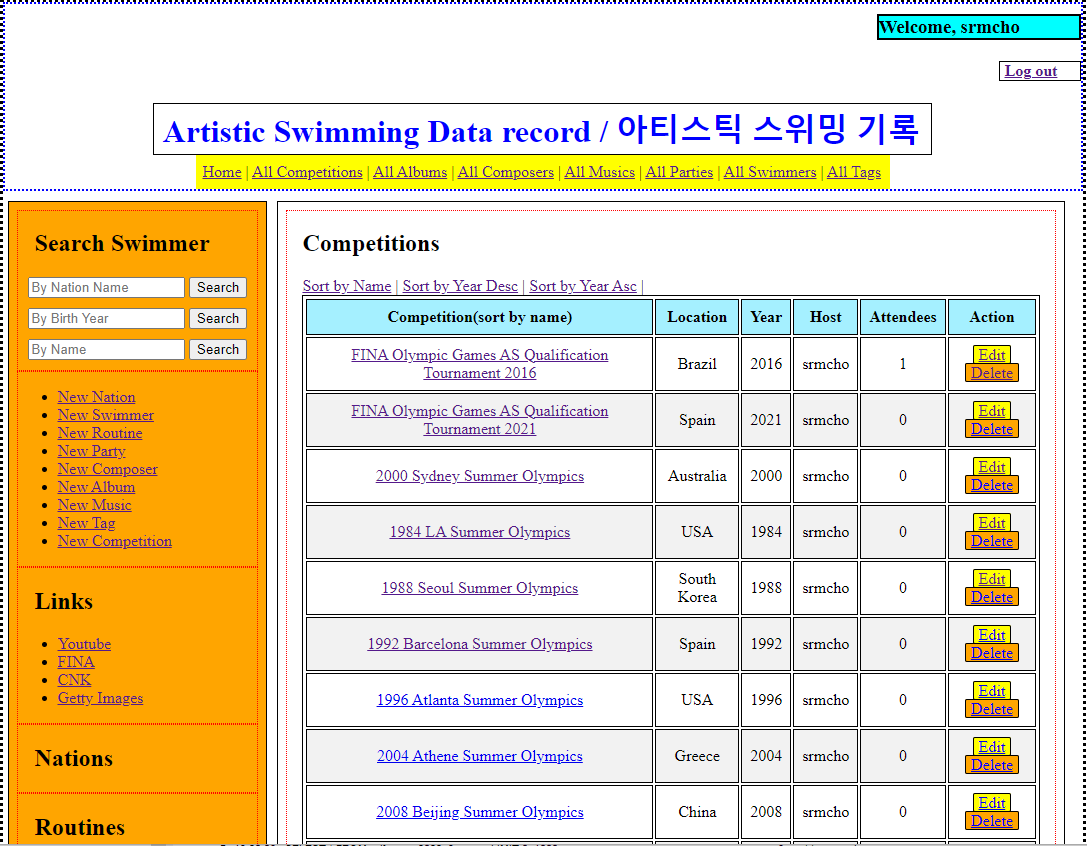
Task: Log out of the srmcho account
Action: pos(1030,71)
